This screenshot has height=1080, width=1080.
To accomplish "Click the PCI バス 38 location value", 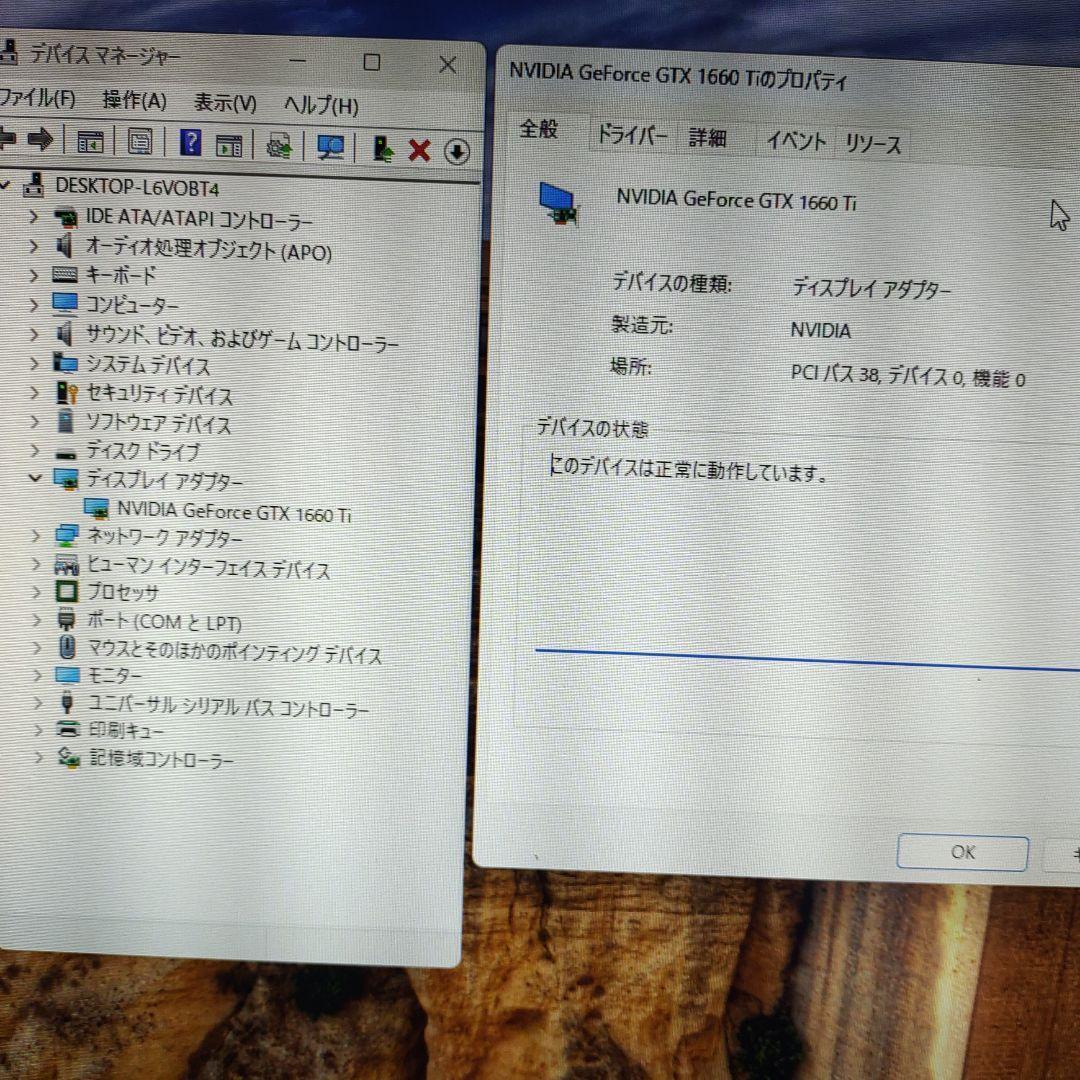I will coord(908,376).
